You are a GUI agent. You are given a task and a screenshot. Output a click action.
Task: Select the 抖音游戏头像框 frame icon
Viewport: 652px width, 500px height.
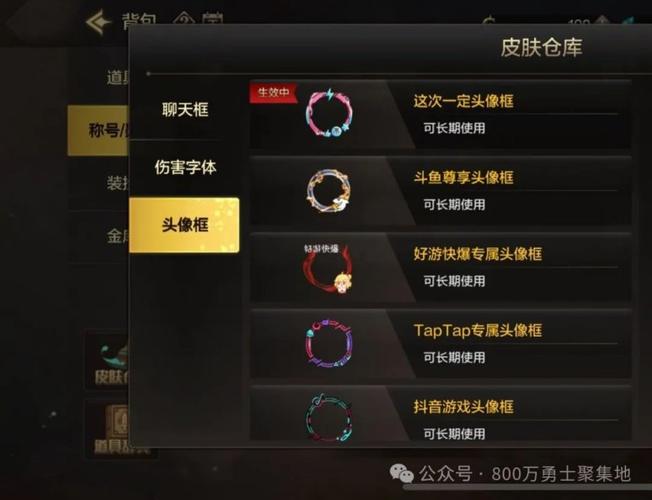[329, 417]
